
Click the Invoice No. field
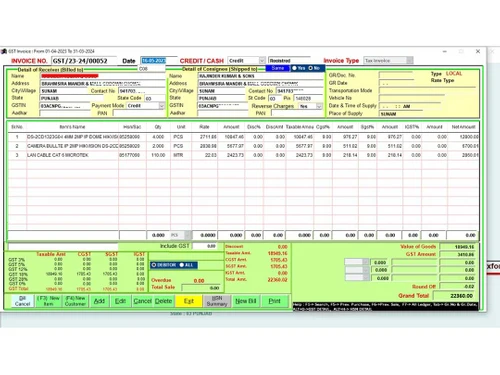[x=84, y=61]
